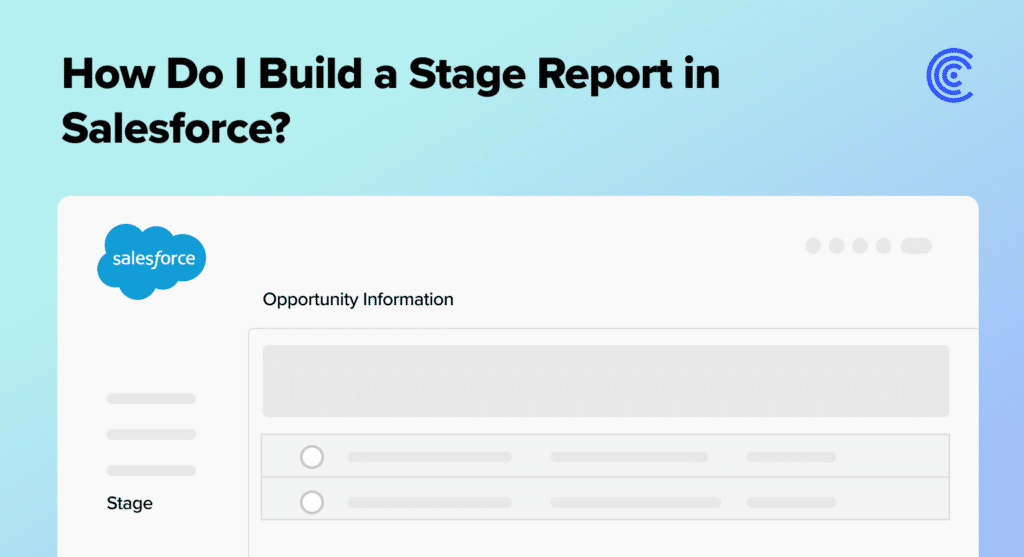Image resolution: width=1024 pixels, height=557 pixels.
Task: Click the gray pill-shaped button after the dots
Action: pyautogui.click(x=916, y=246)
